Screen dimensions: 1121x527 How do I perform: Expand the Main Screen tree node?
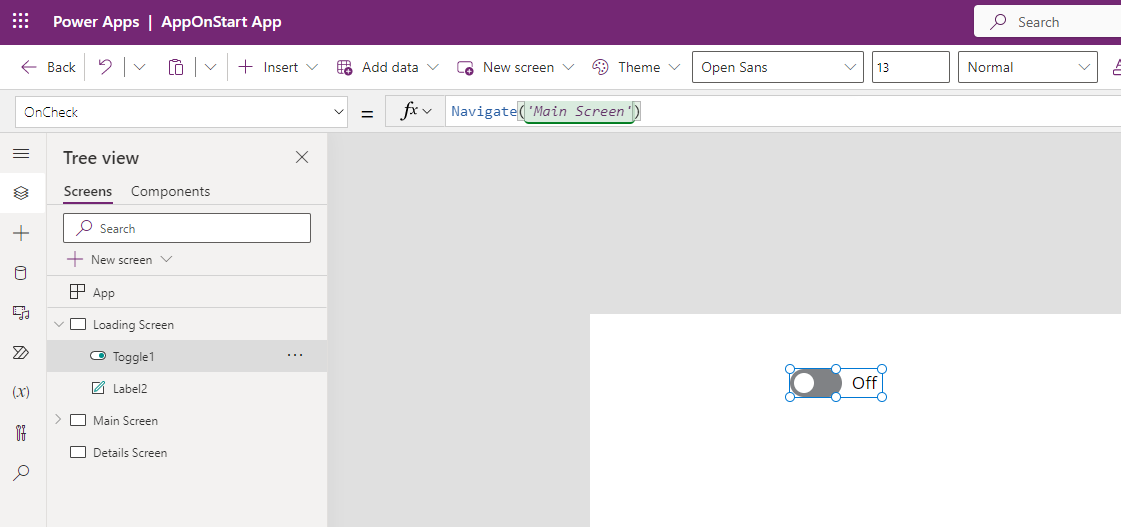pos(57,420)
